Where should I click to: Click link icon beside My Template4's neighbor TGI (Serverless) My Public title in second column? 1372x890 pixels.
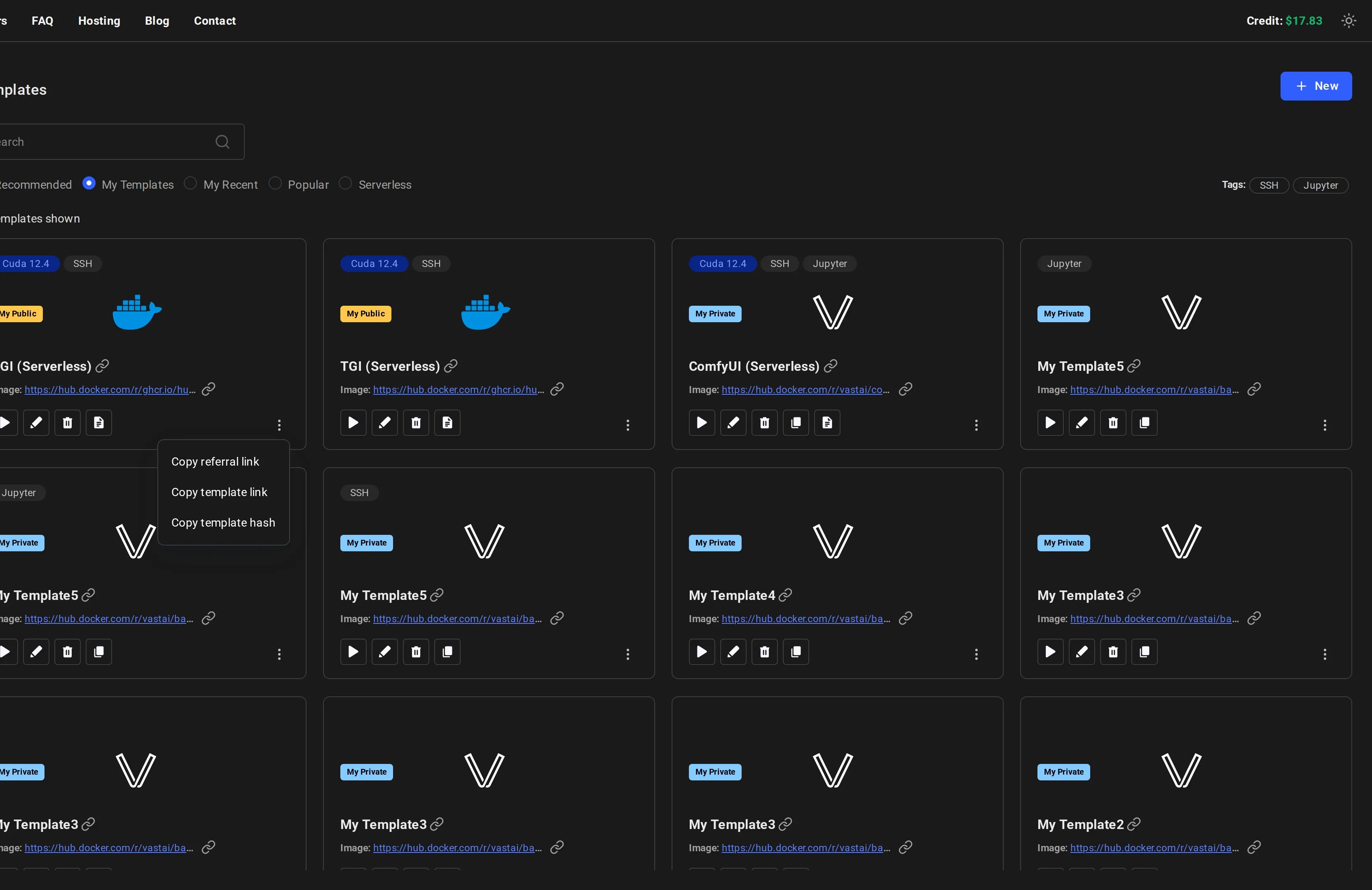(x=451, y=366)
